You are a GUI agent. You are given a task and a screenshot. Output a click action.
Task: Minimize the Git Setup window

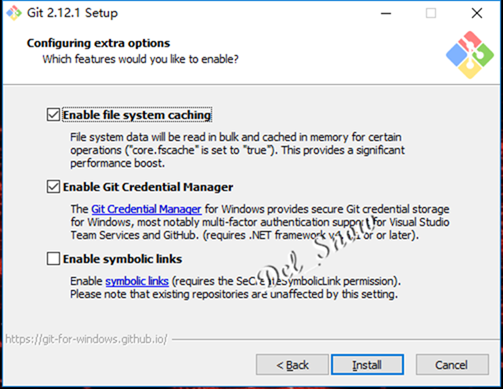click(386, 13)
